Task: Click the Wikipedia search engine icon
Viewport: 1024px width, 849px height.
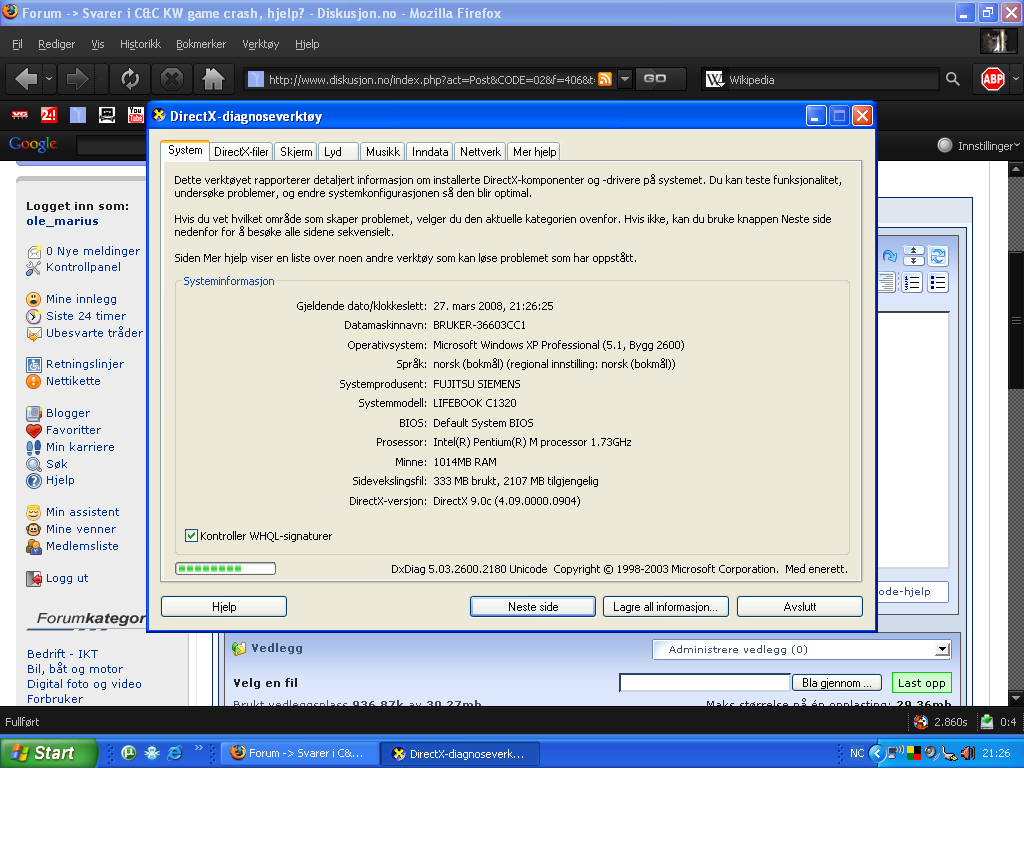Action: (714, 79)
